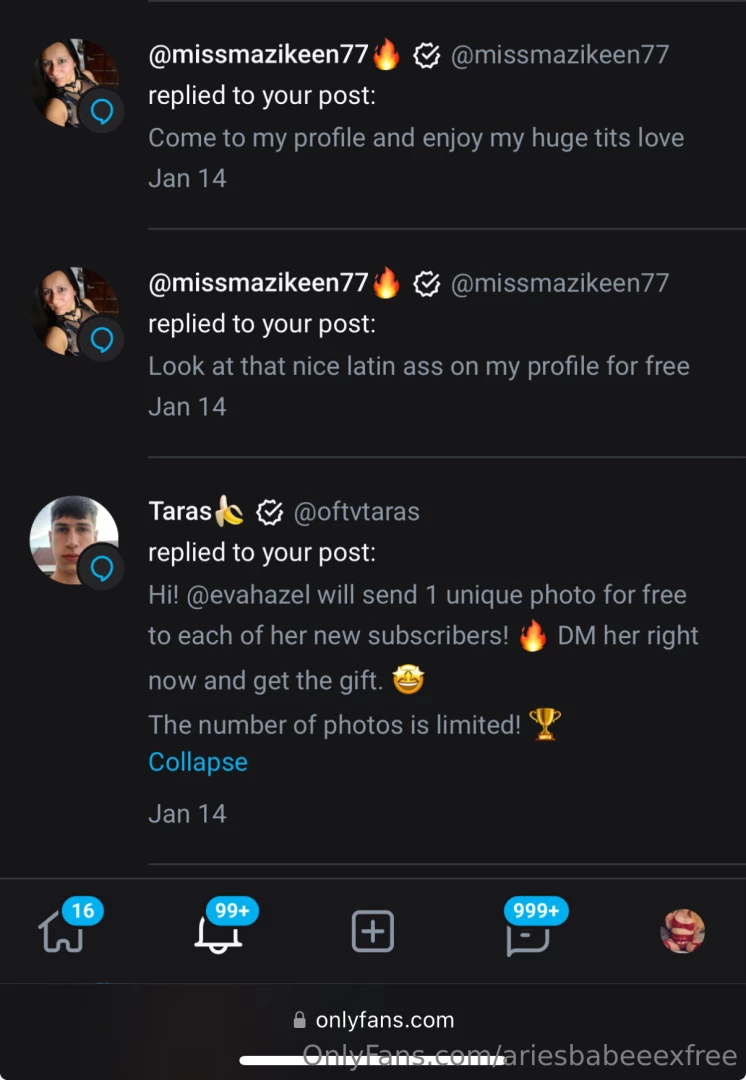Click the first @missmazikeen77 avatar

tap(70, 82)
